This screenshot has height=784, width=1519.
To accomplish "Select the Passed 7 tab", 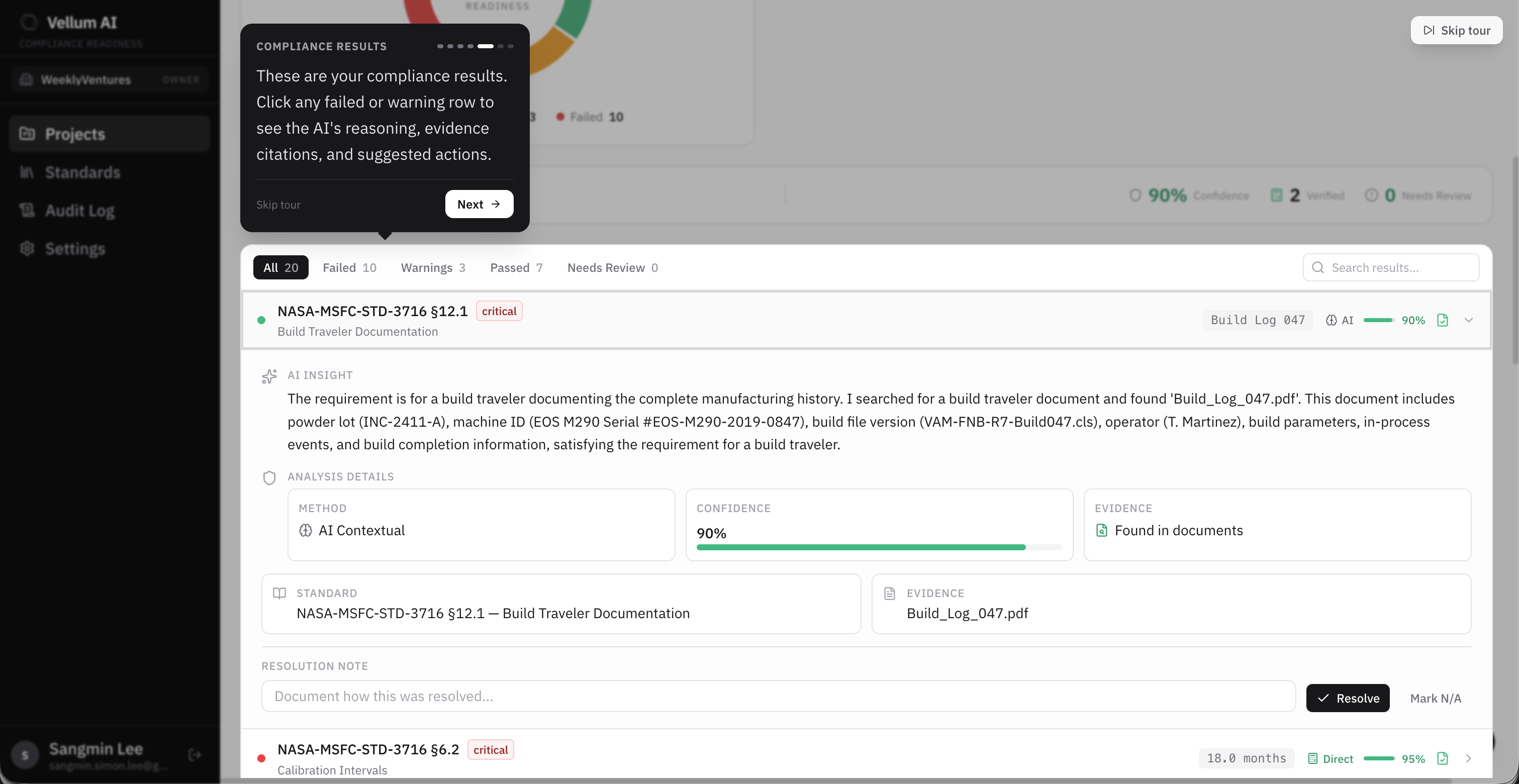I will 516,268.
